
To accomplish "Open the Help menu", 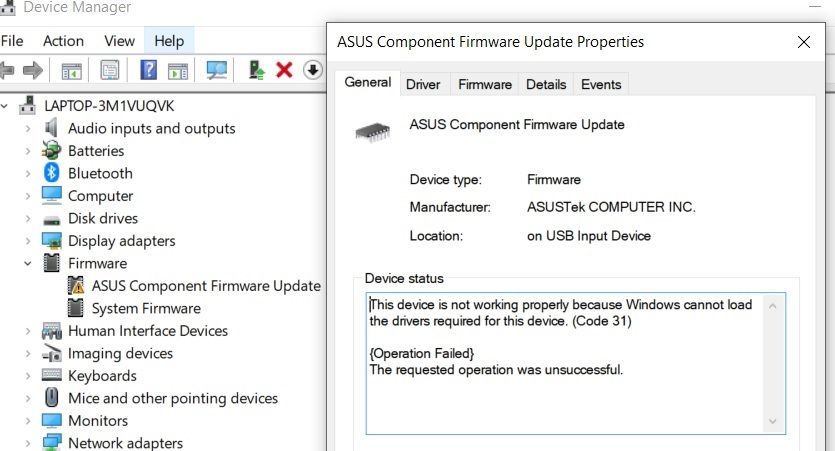I will click(169, 41).
